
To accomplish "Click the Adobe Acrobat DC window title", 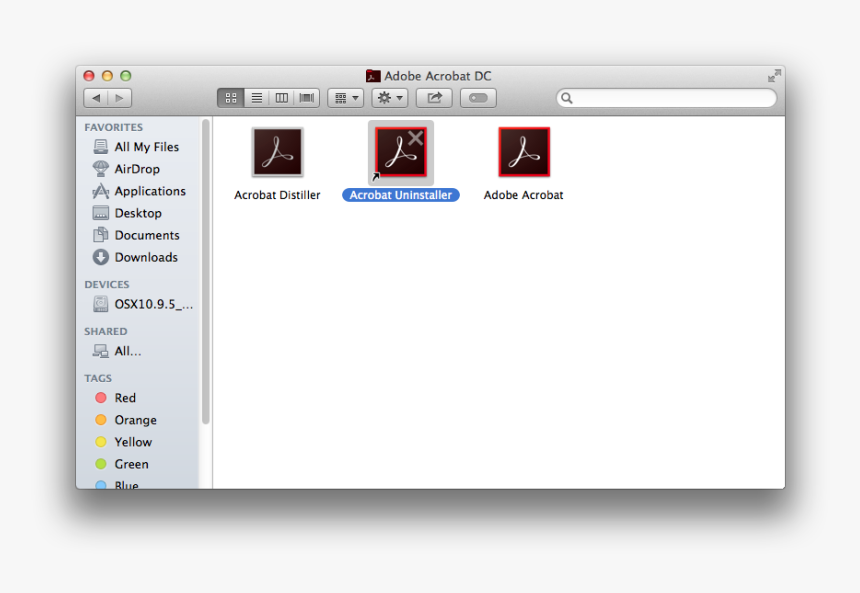I will click(x=438, y=76).
